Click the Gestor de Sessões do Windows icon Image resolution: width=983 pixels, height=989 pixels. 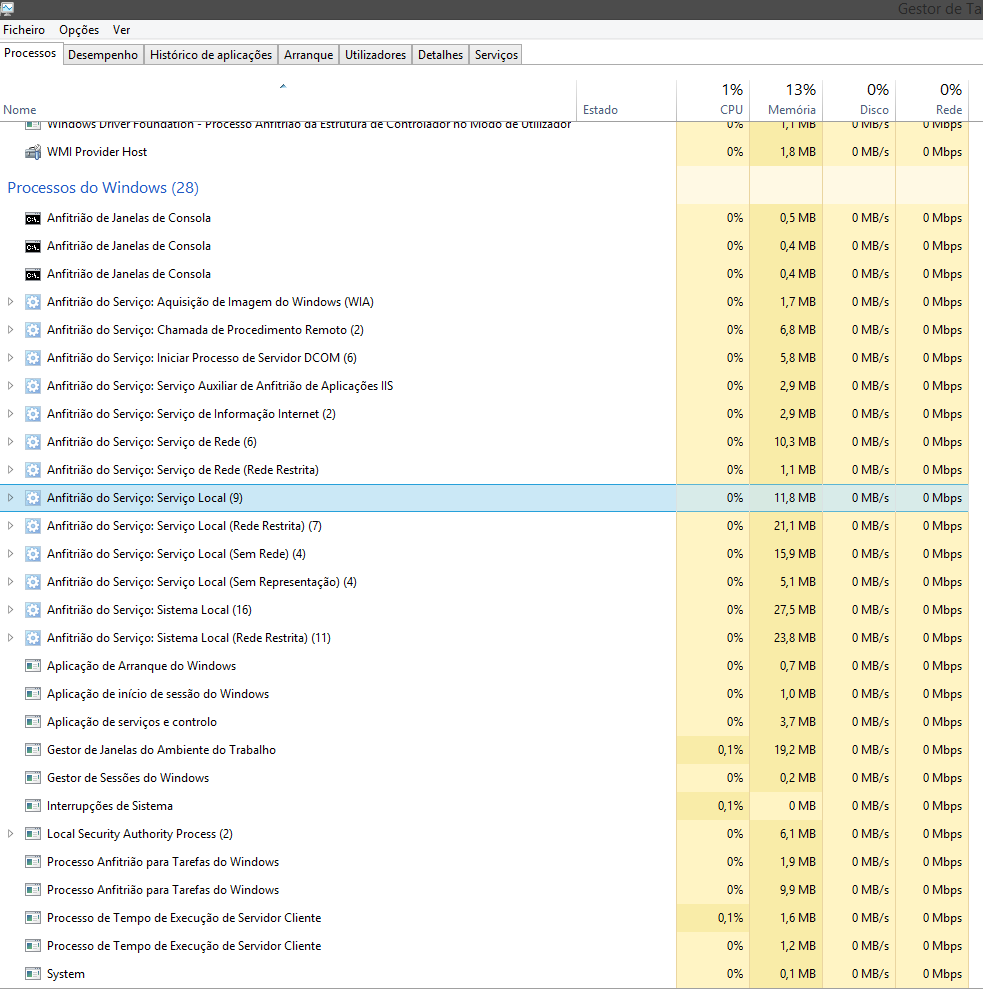[33, 778]
